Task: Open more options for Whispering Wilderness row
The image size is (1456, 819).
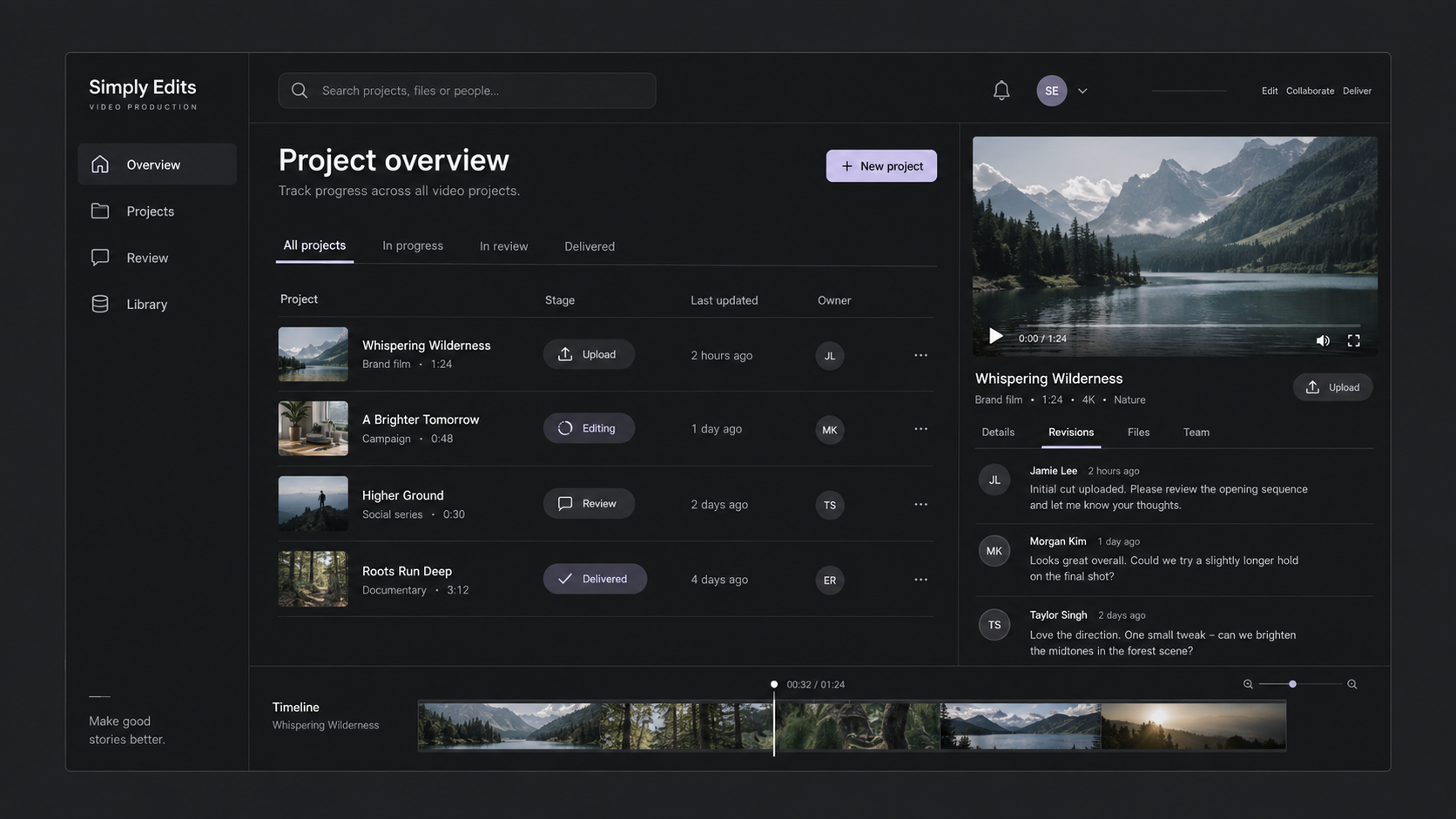Action: [920, 355]
